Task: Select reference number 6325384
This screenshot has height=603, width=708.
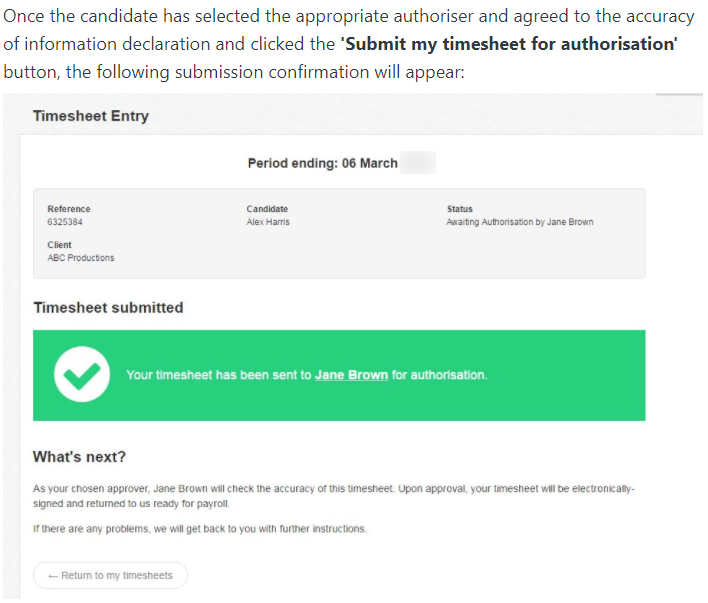Action: click(x=65, y=222)
